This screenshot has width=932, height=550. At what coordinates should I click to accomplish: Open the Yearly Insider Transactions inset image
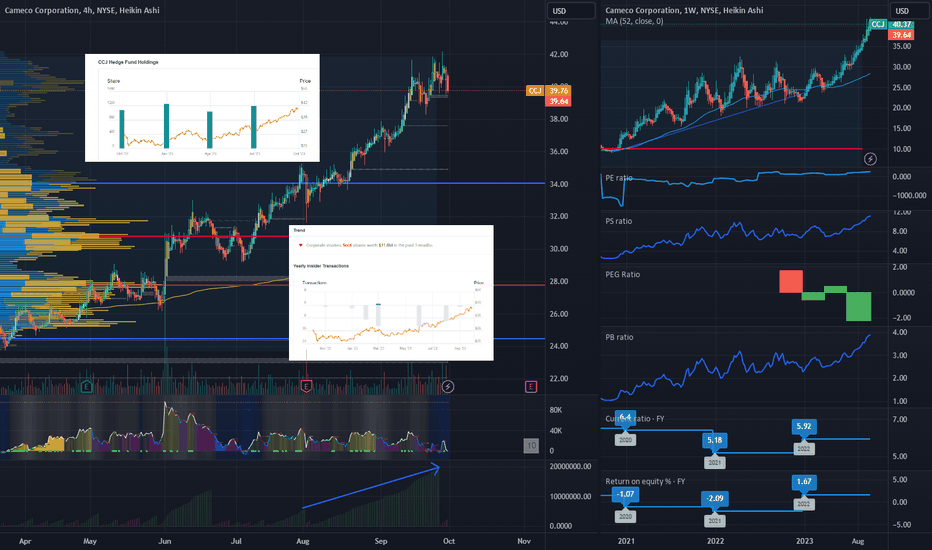click(391, 293)
